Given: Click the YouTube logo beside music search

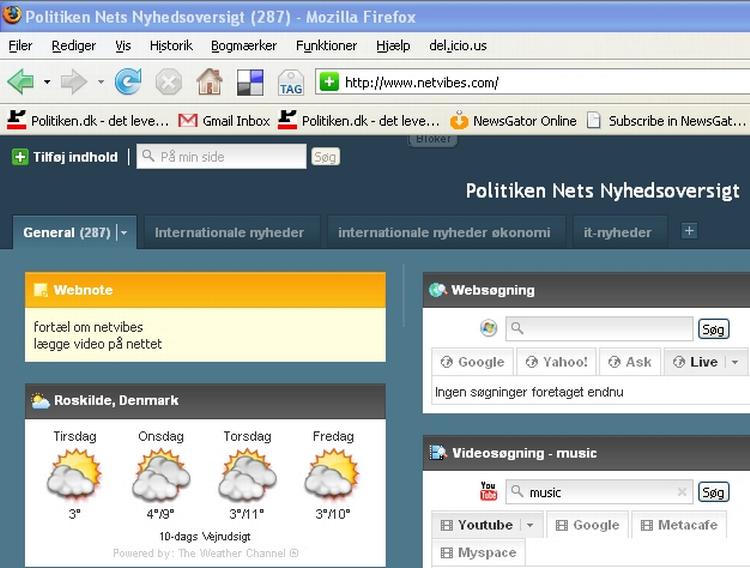Looking at the screenshot, I should [488, 491].
